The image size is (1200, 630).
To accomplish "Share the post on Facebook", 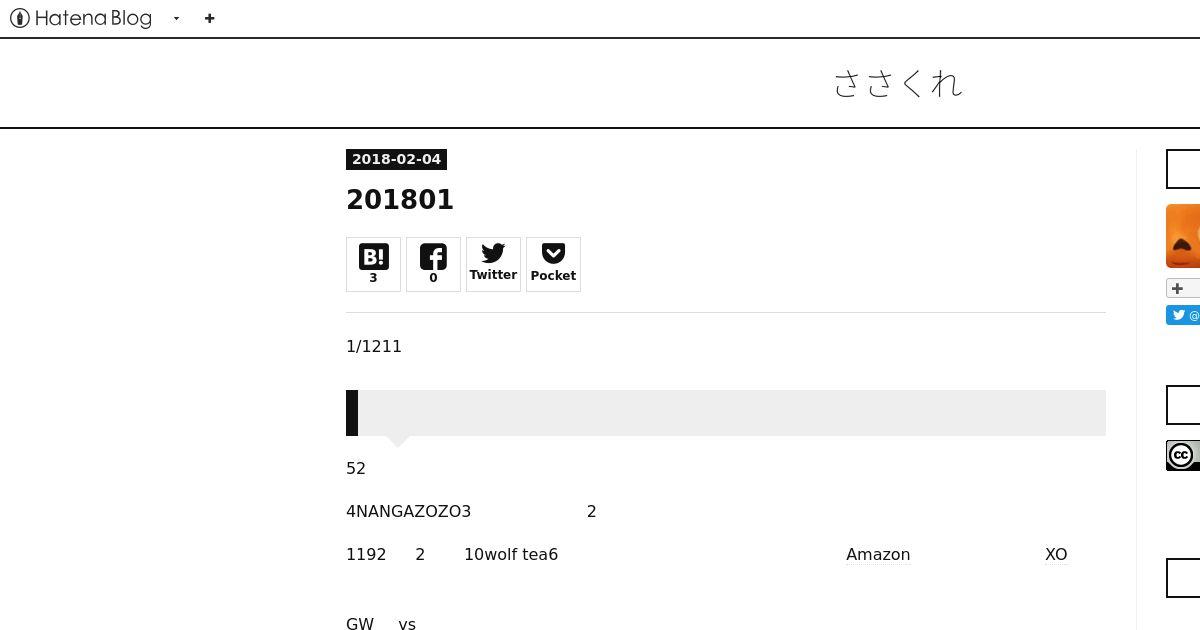I will (x=433, y=264).
